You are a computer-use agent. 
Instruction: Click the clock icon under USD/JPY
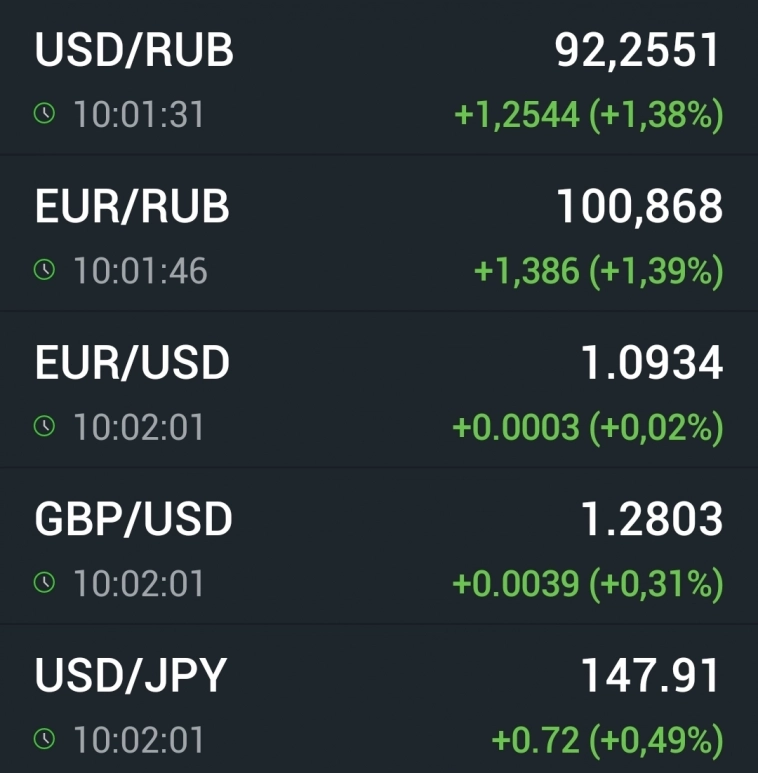[44, 740]
